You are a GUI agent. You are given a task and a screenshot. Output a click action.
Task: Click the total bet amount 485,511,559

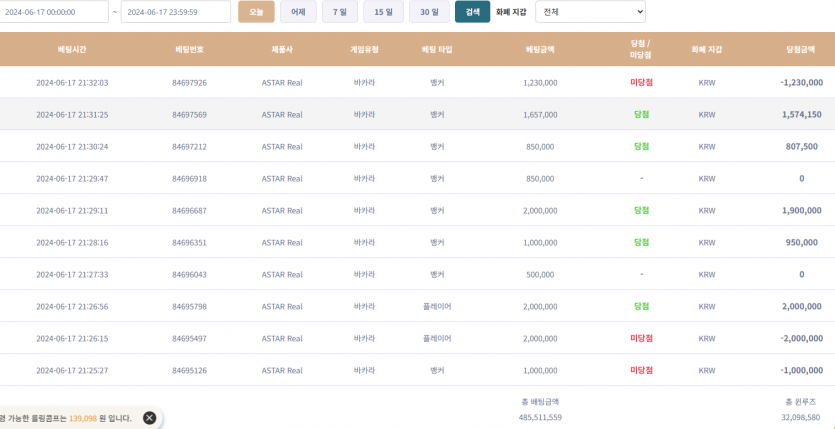[540, 418]
